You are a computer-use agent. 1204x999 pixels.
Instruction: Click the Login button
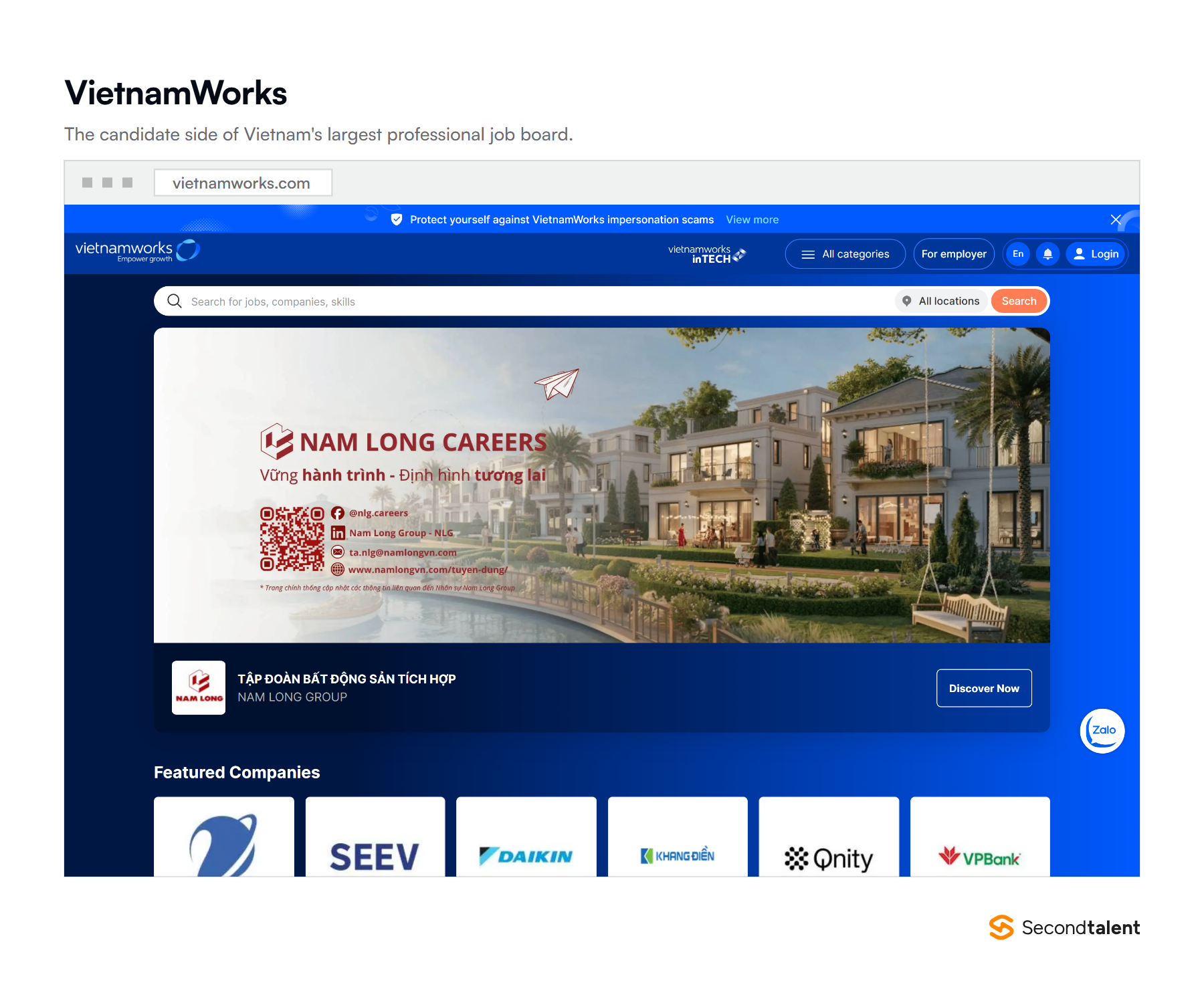coord(1096,254)
